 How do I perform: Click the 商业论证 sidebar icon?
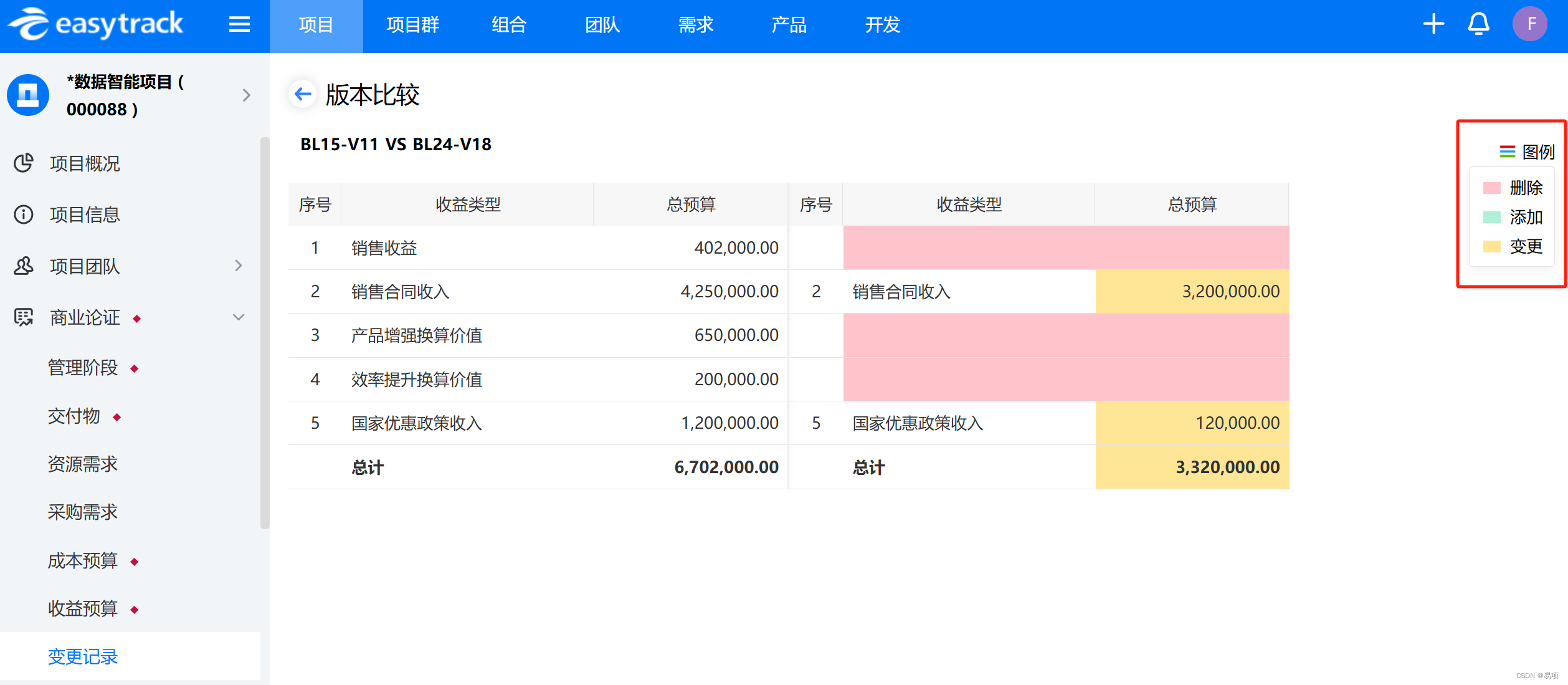tap(24, 317)
